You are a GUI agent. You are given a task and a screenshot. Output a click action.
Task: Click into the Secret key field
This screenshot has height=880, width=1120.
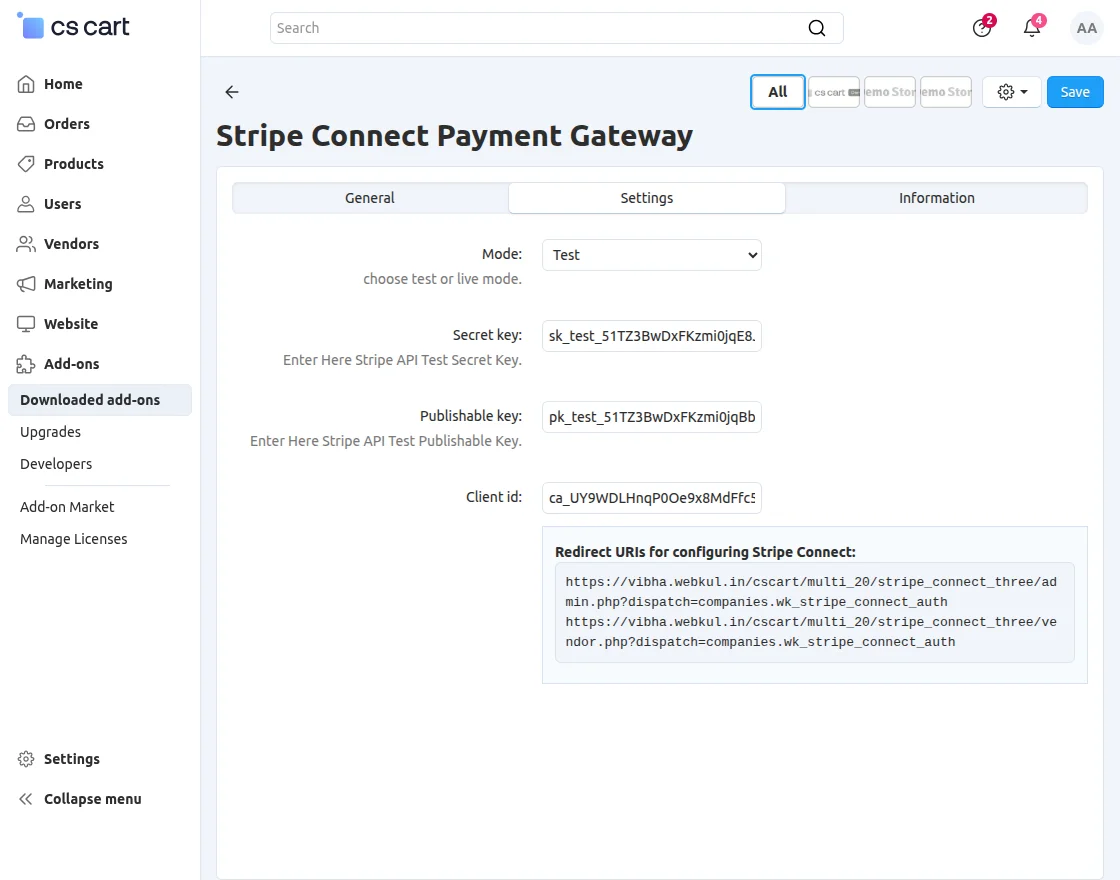(x=651, y=336)
